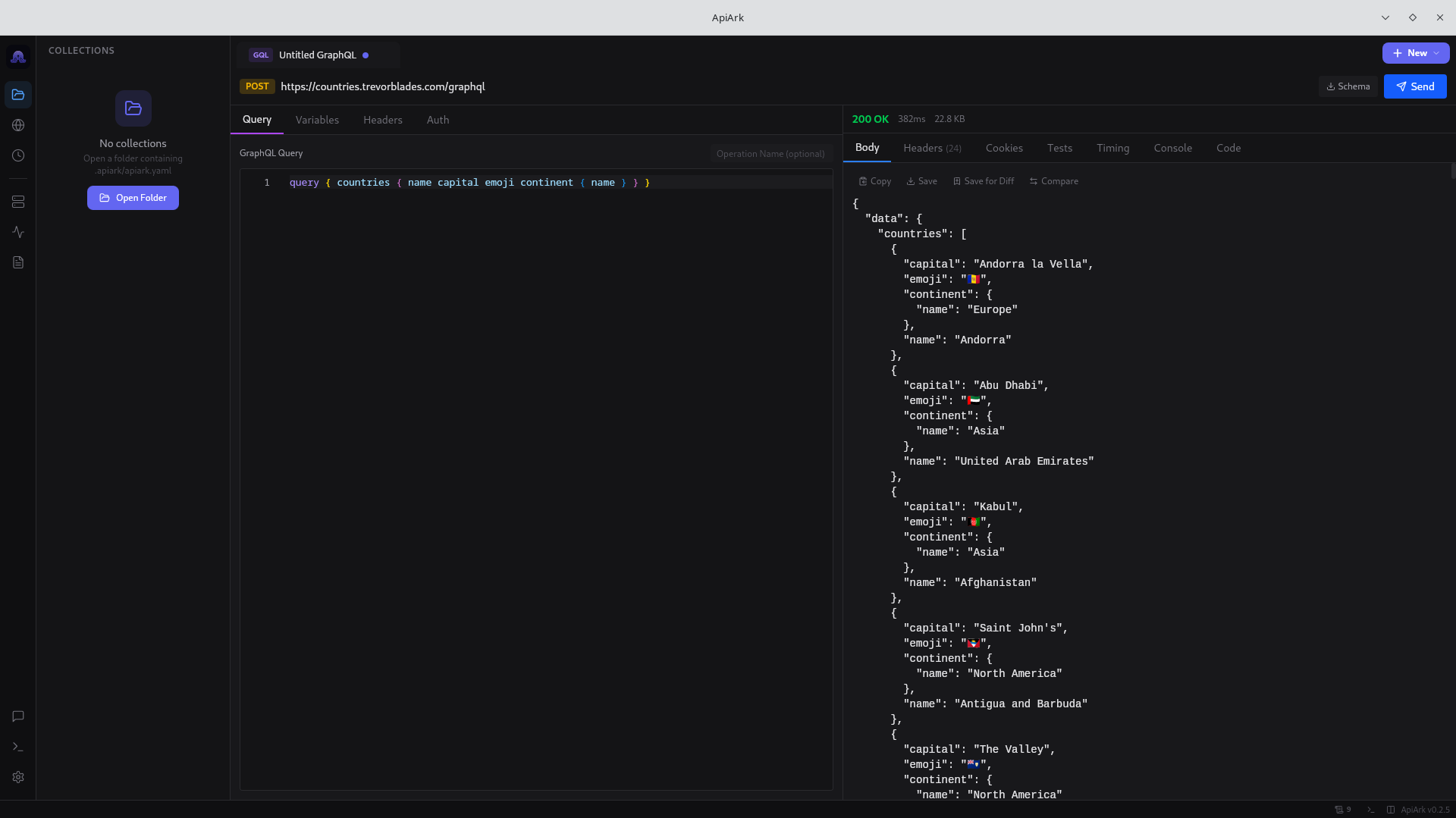The image size is (1456, 818).
Task: Open the Collections folder icon in sidebar
Action: pyautogui.click(x=18, y=95)
